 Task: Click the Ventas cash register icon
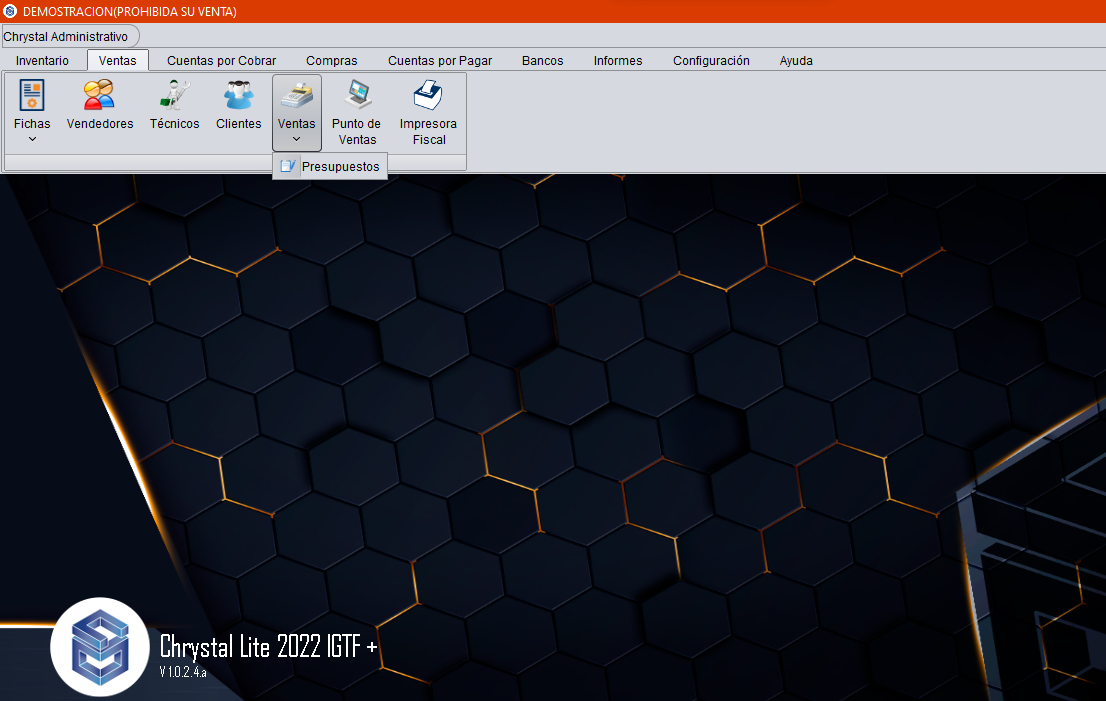point(296,96)
